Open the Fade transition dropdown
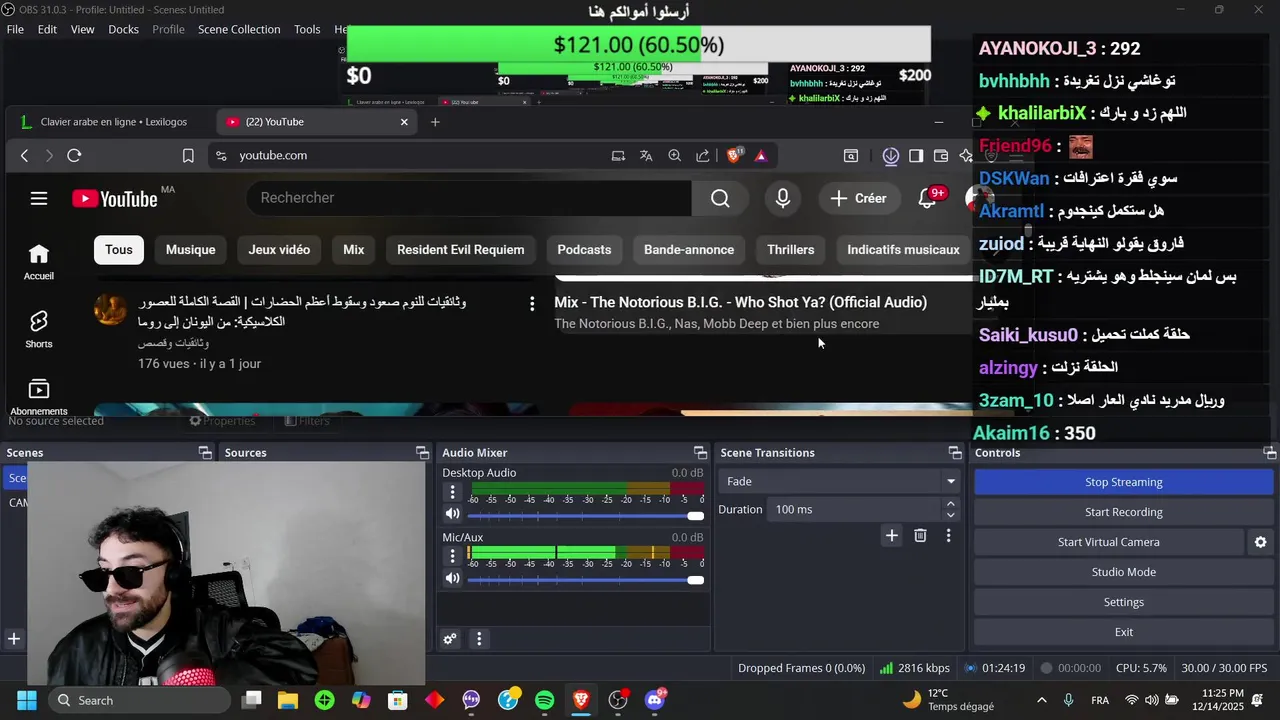This screenshot has height=720, width=1280. (839, 481)
